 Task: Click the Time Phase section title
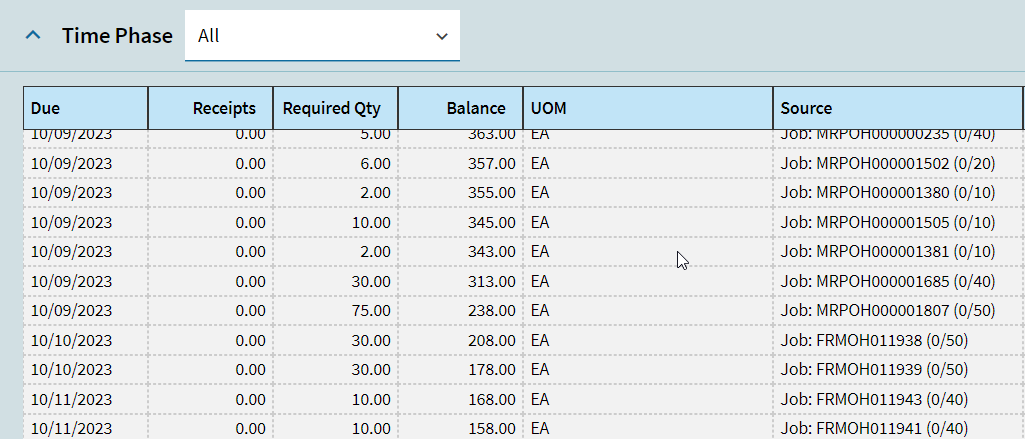coord(117,36)
